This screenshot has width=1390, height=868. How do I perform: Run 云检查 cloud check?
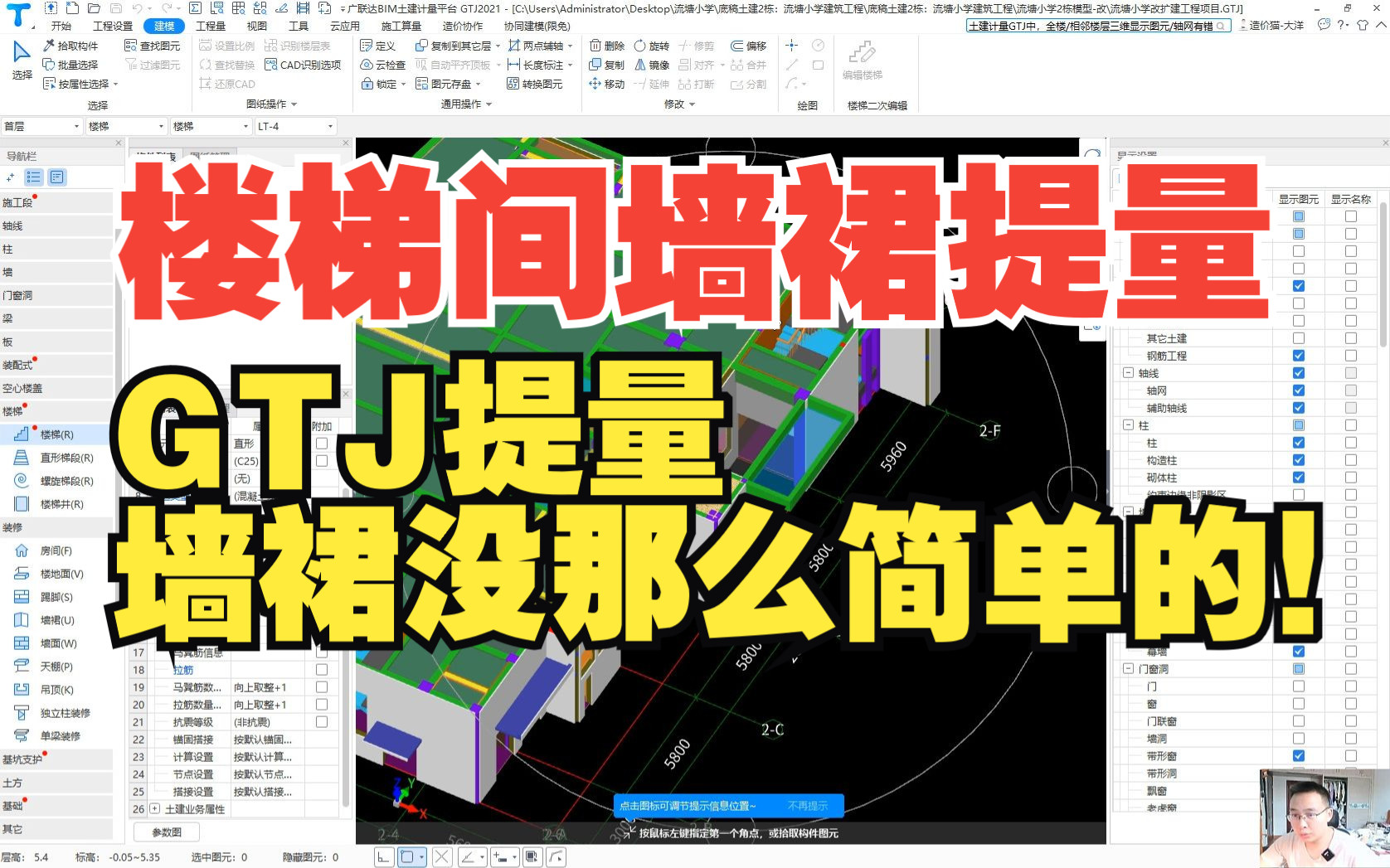tap(382, 65)
